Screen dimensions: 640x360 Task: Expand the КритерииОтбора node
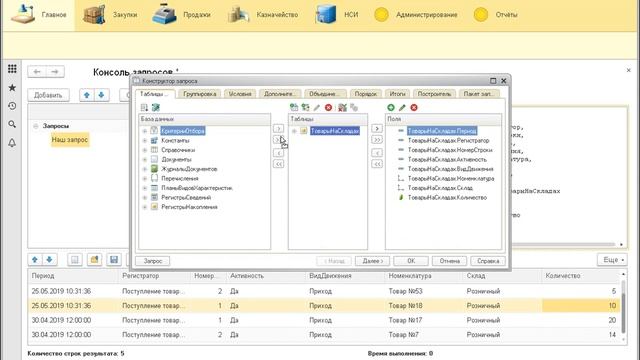click(144, 131)
